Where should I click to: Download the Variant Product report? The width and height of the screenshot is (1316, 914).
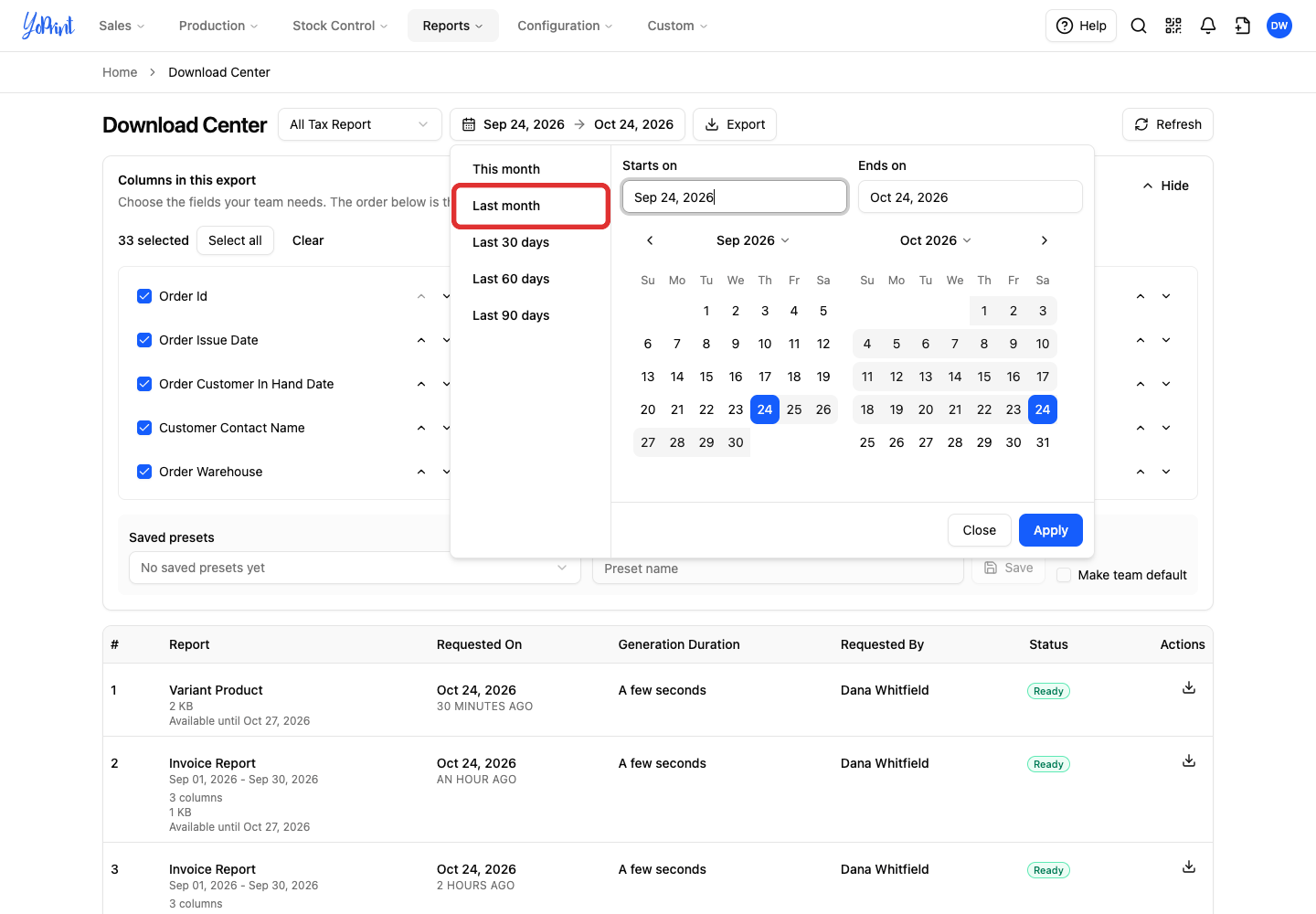click(1189, 687)
